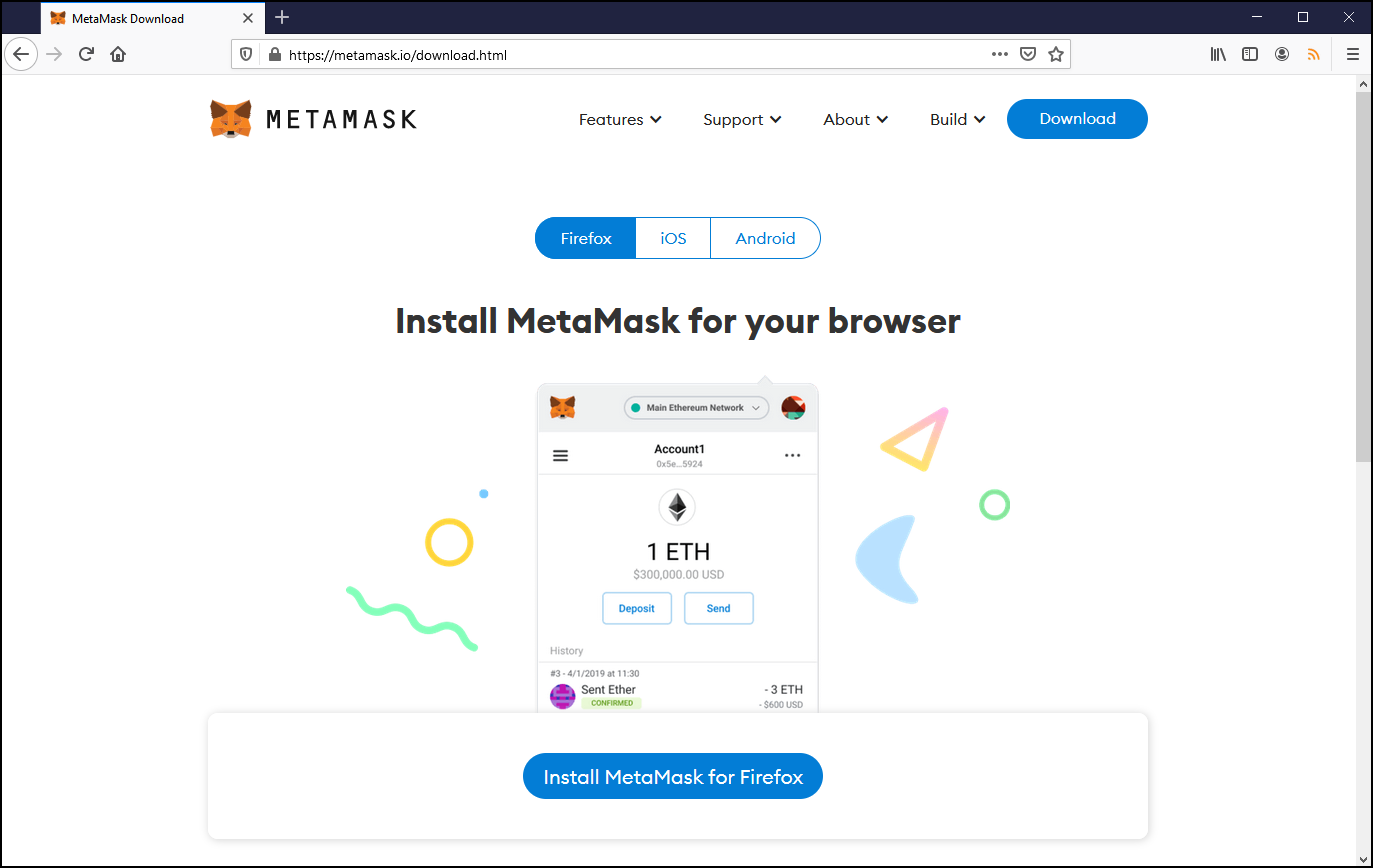This screenshot has height=868, width=1373.
Task: Expand the About menu
Action: click(x=855, y=119)
